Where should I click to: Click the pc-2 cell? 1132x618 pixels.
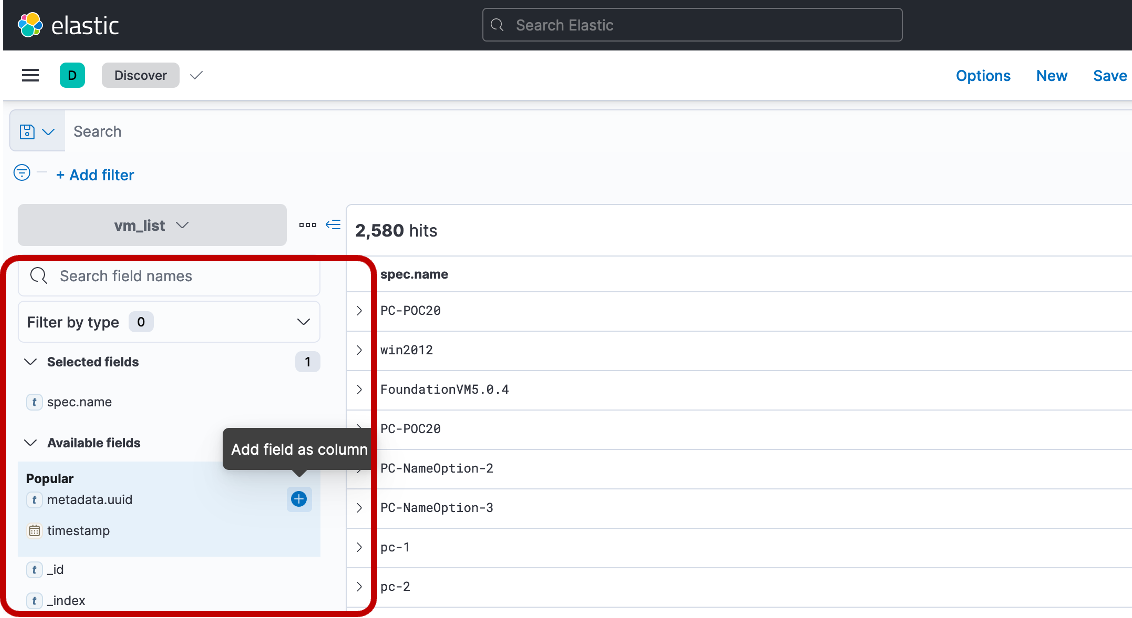coord(395,587)
